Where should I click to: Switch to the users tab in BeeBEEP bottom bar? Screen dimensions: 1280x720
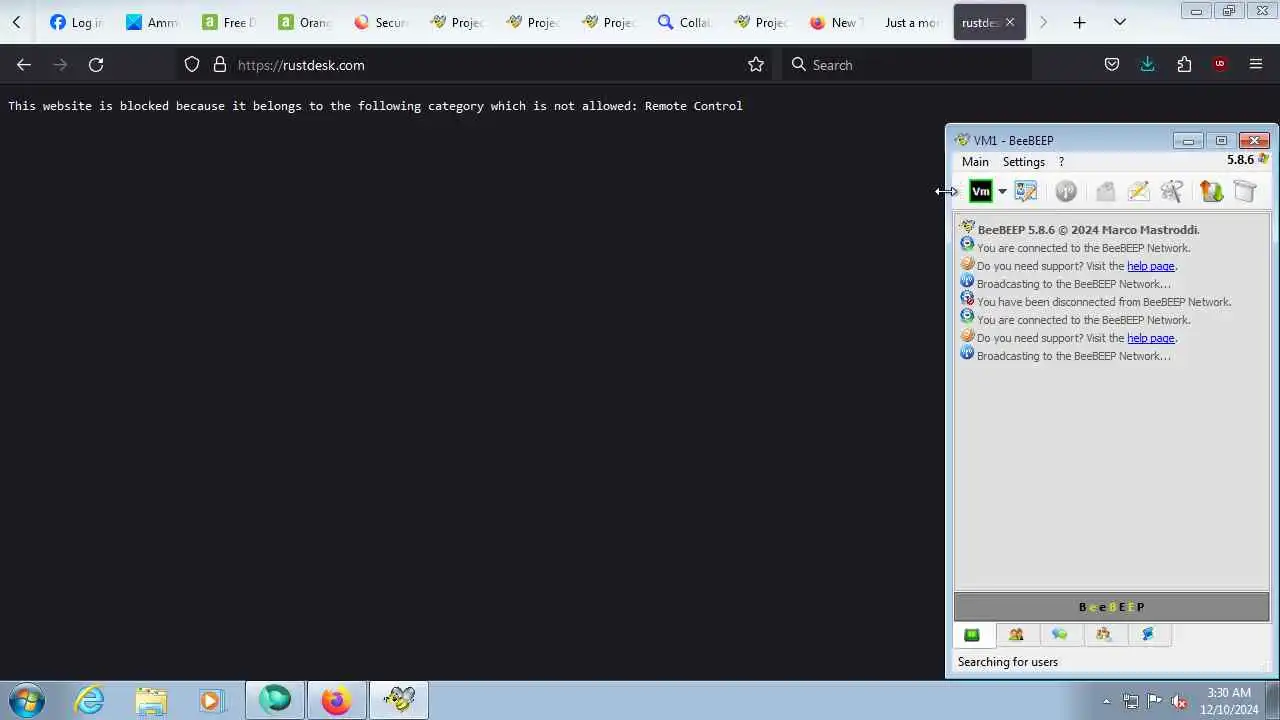tap(1016, 635)
